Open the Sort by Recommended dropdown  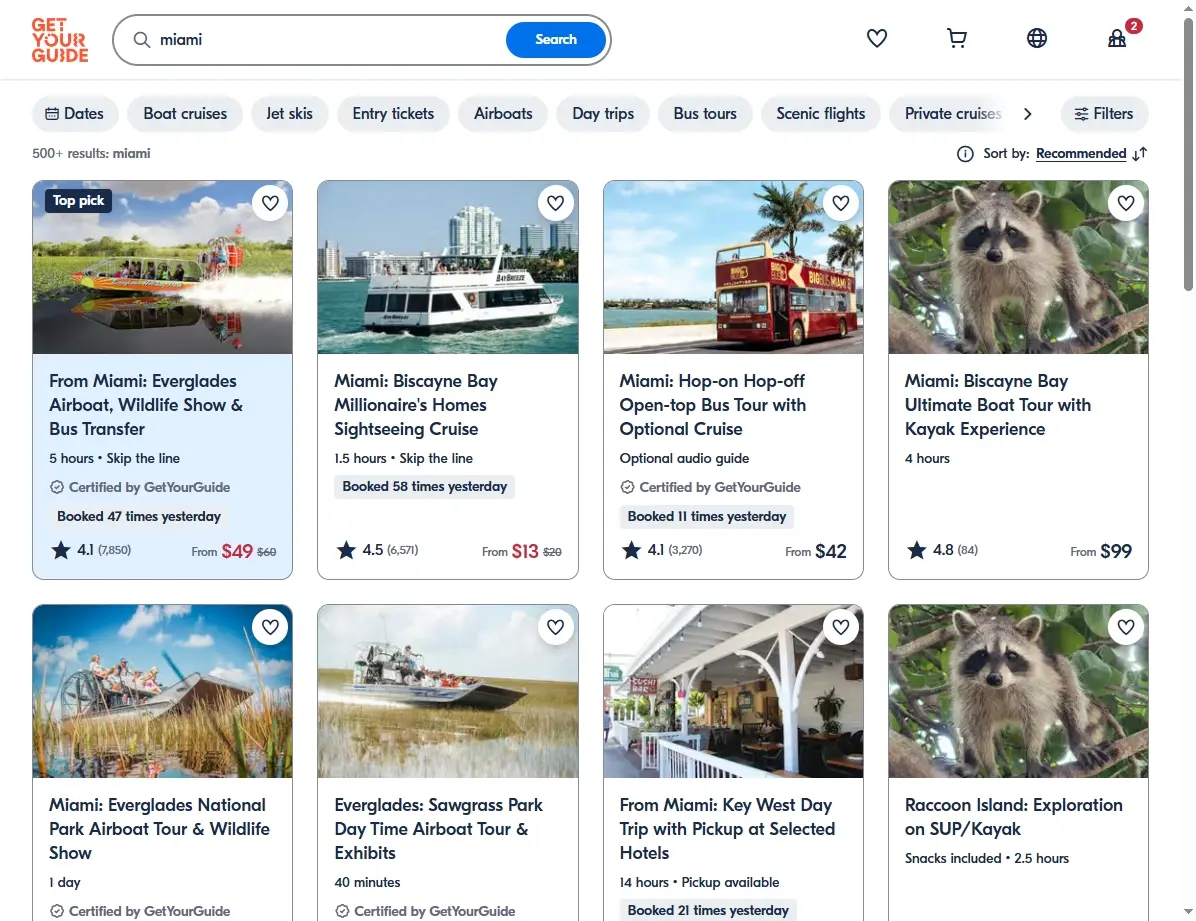[1081, 154]
